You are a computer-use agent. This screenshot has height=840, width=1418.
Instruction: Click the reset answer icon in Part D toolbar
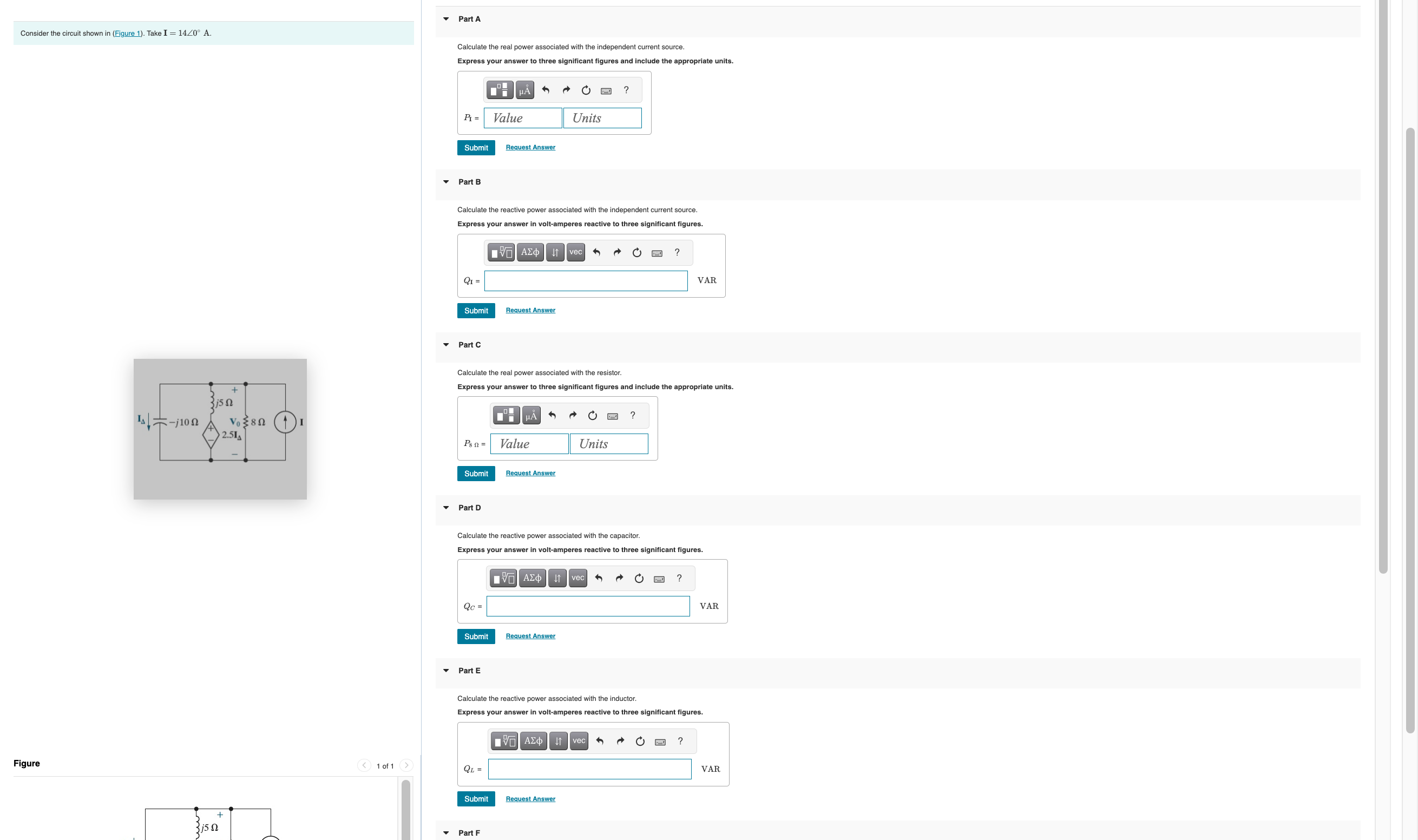click(638, 578)
